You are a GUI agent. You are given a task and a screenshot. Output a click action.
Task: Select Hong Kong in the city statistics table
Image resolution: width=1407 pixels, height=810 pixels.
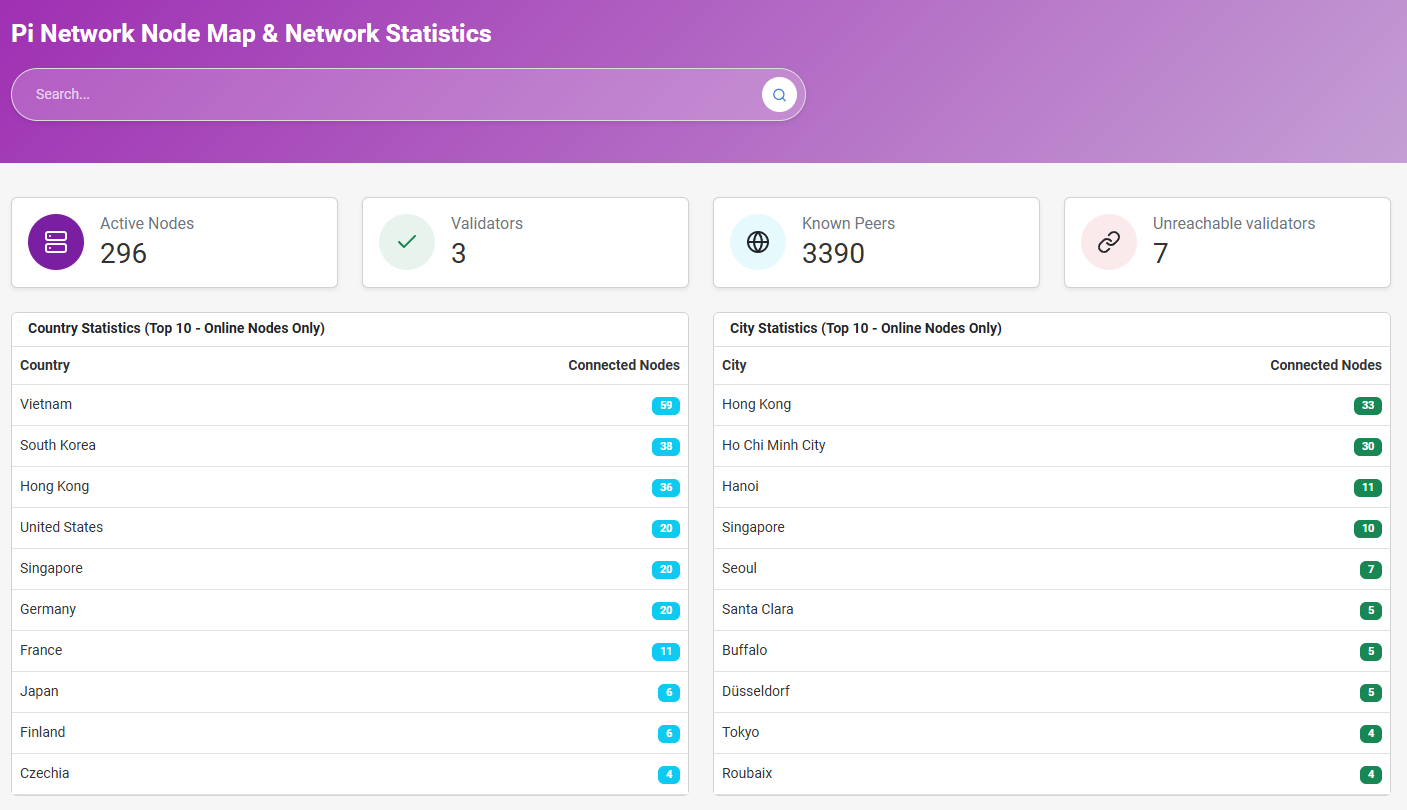coord(756,404)
